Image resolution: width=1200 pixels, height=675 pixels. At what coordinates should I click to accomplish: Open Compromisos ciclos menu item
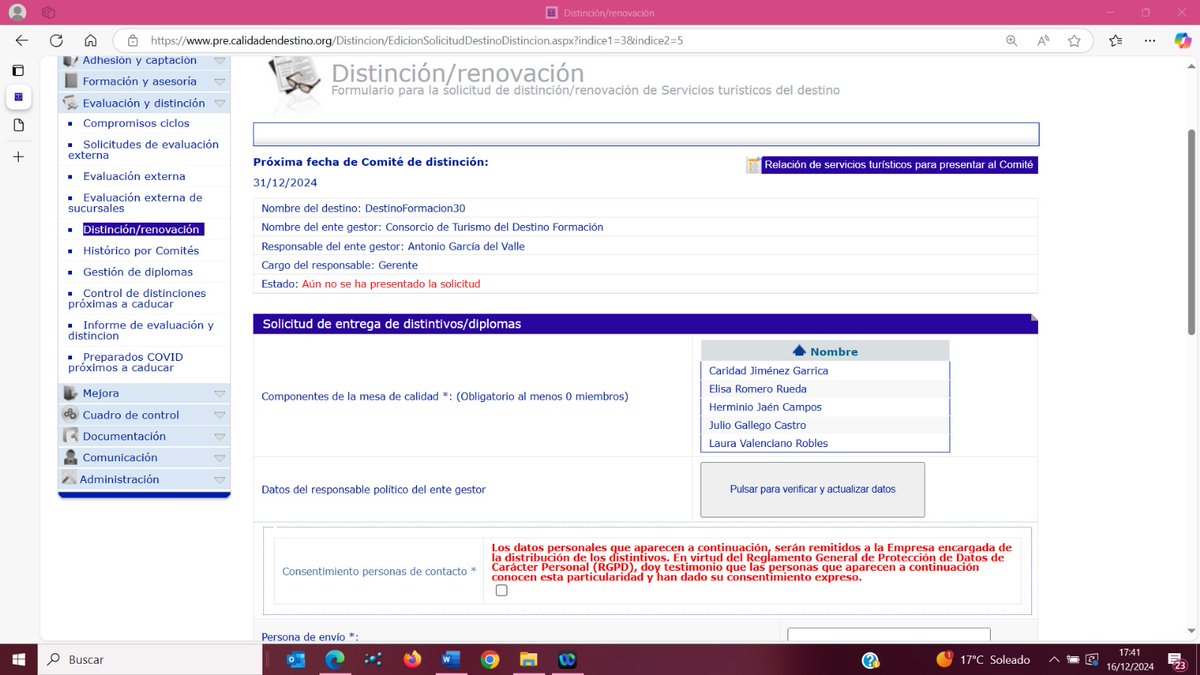(136, 123)
